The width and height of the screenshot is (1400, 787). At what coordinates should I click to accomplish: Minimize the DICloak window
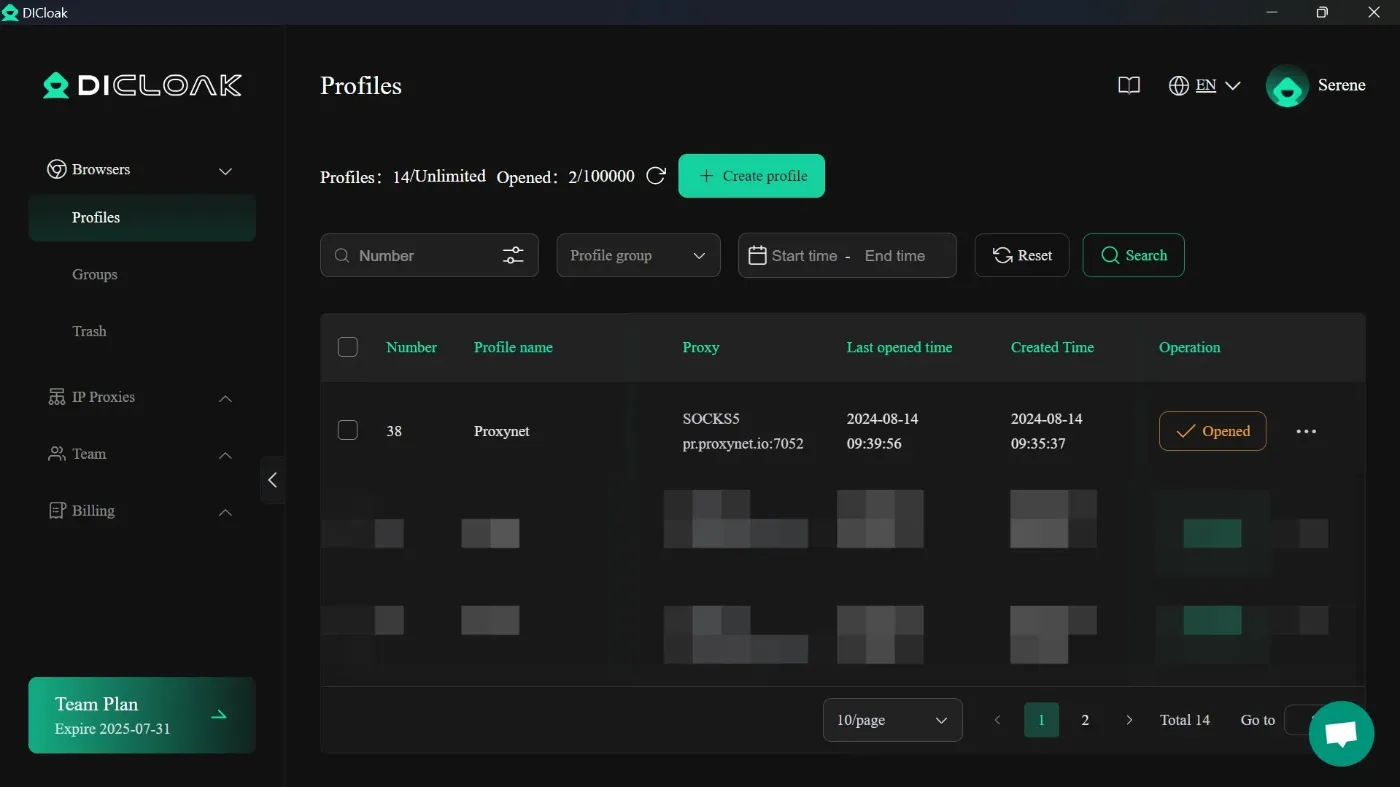1272,12
